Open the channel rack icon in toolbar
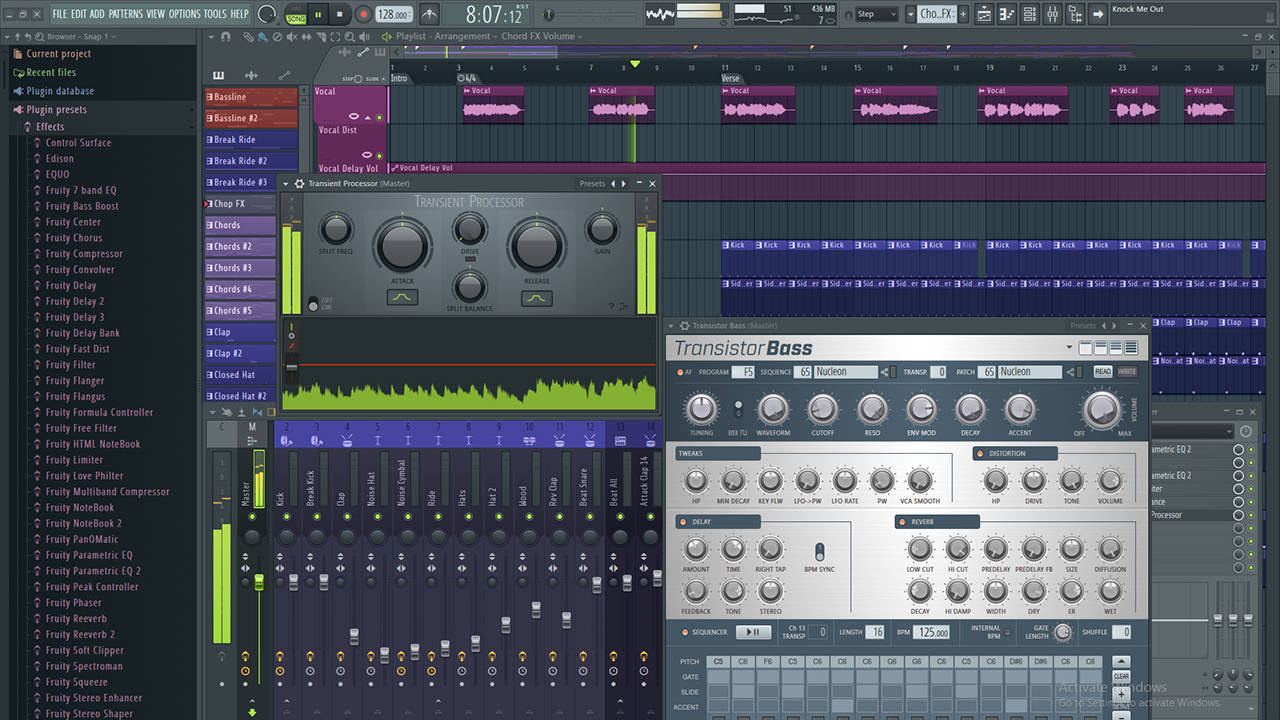The height and width of the screenshot is (720, 1280). point(1029,14)
